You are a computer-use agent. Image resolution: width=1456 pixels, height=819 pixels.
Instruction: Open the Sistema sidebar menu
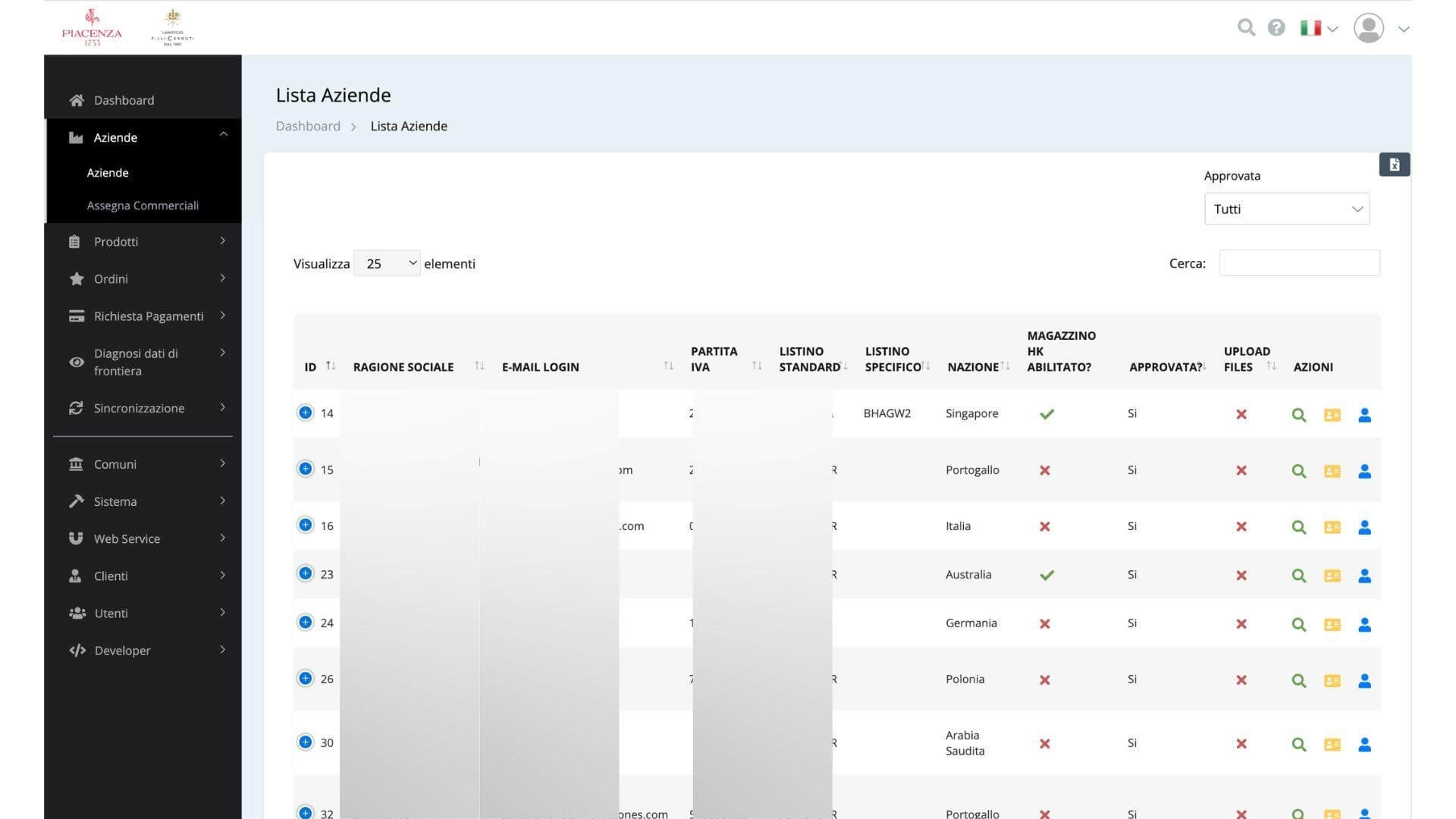143,501
